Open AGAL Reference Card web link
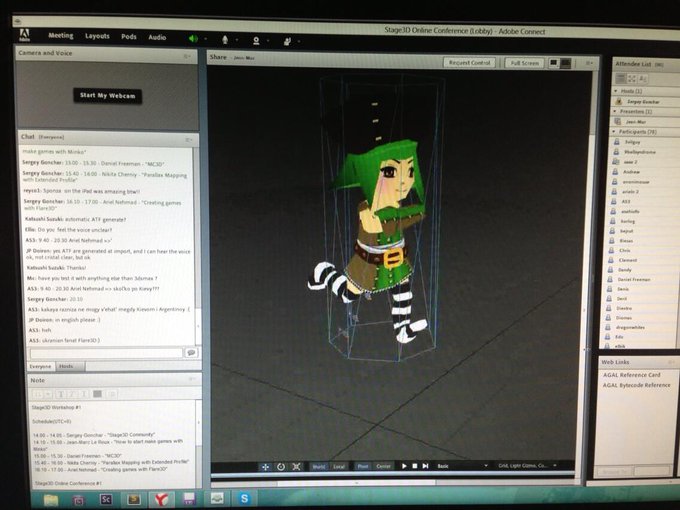The height and width of the screenshot is (510, 680). 631,375
